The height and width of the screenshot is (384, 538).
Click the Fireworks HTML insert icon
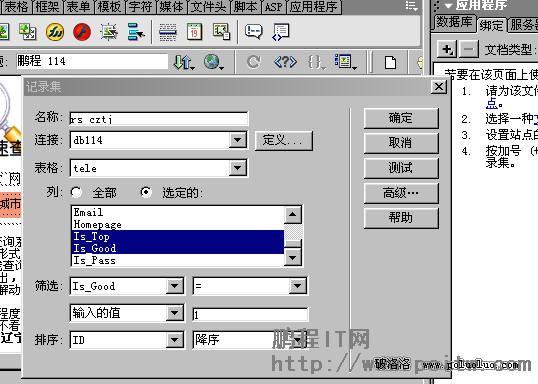pyautogui.click(x=55, y=32)
